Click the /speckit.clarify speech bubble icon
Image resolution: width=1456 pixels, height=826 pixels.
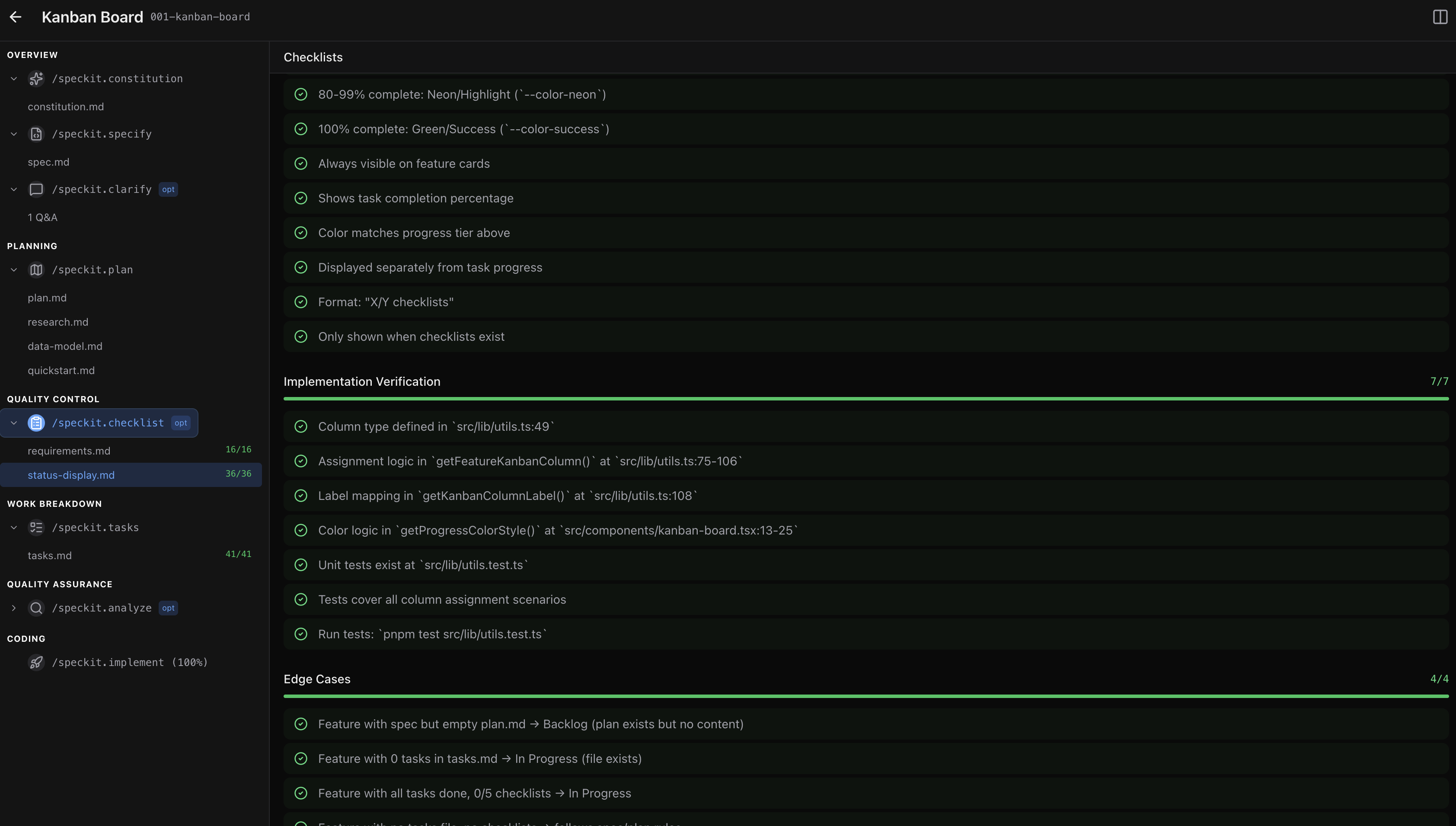point(36,189)
